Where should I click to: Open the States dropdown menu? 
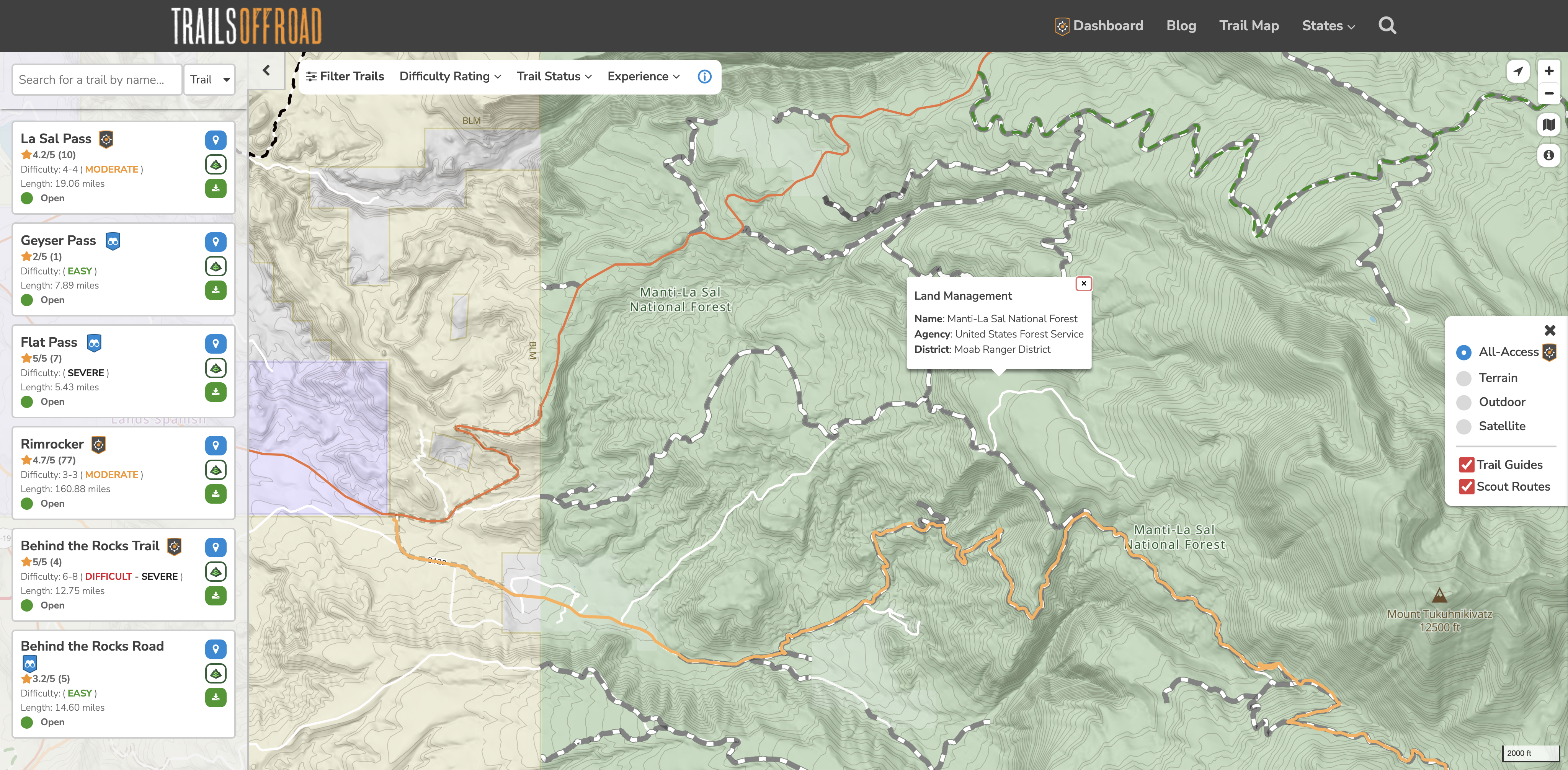point(1328,26)
